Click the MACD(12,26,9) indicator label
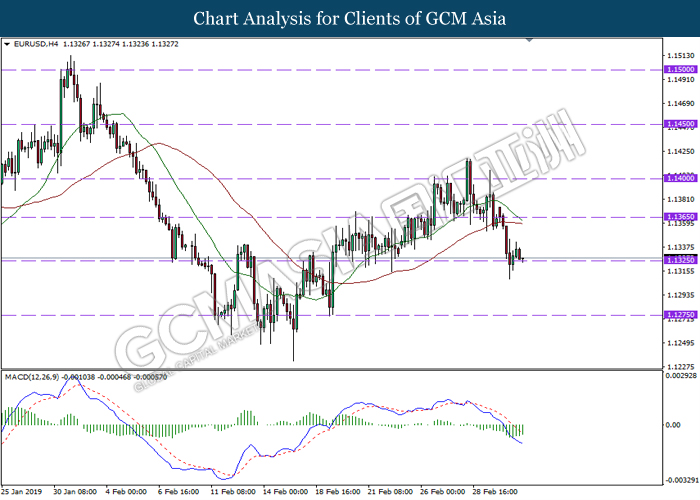This screenshot has width=700, height=500. tap(31, 377)
